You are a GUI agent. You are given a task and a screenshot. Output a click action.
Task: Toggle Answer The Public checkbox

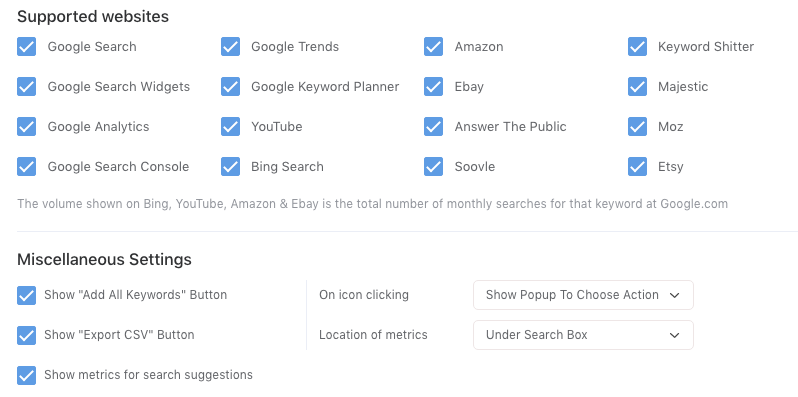tap(434, 127)
